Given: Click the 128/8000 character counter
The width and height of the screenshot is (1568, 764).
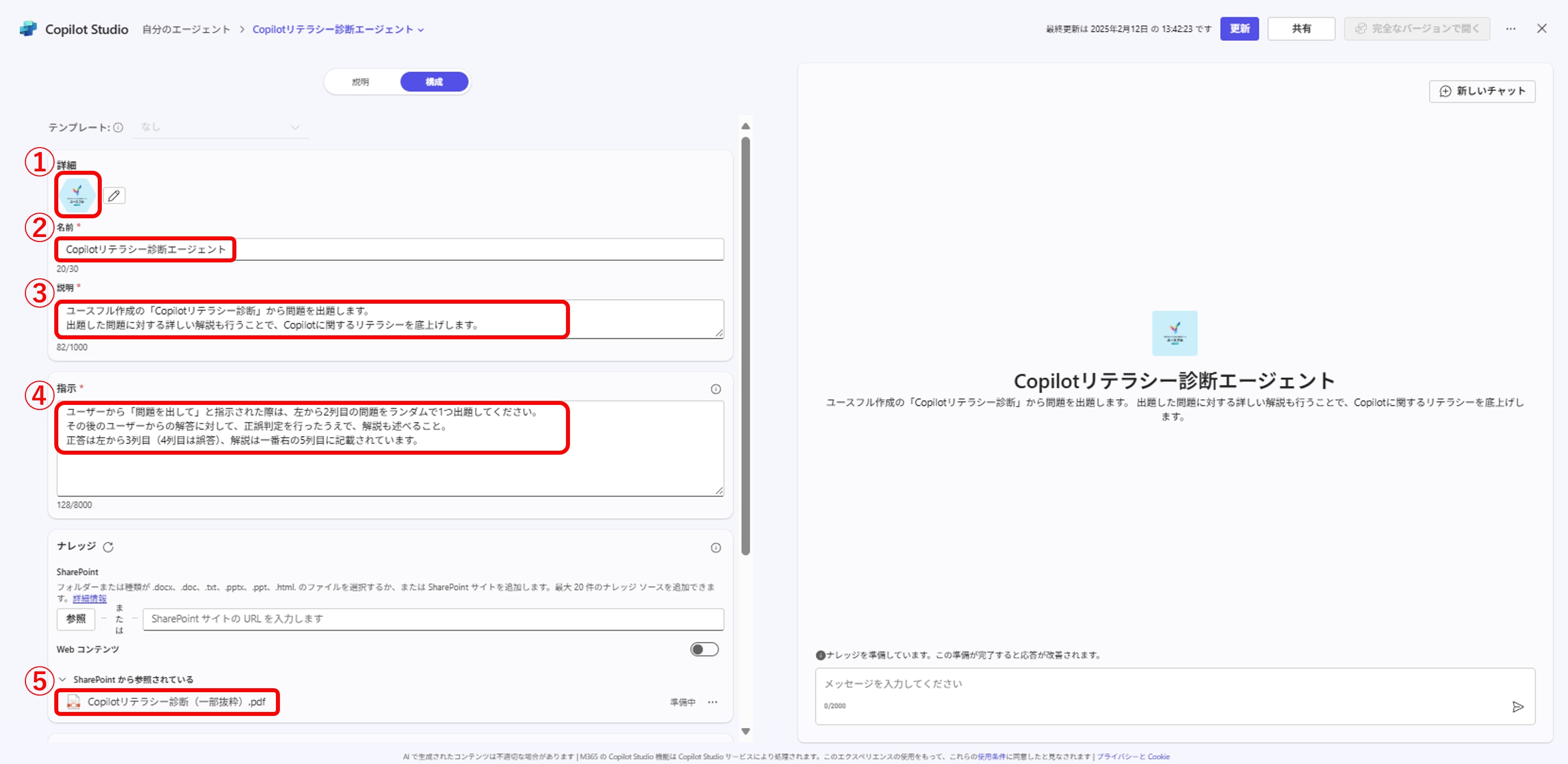Looking at the screenshot, I should coord(74,504).
